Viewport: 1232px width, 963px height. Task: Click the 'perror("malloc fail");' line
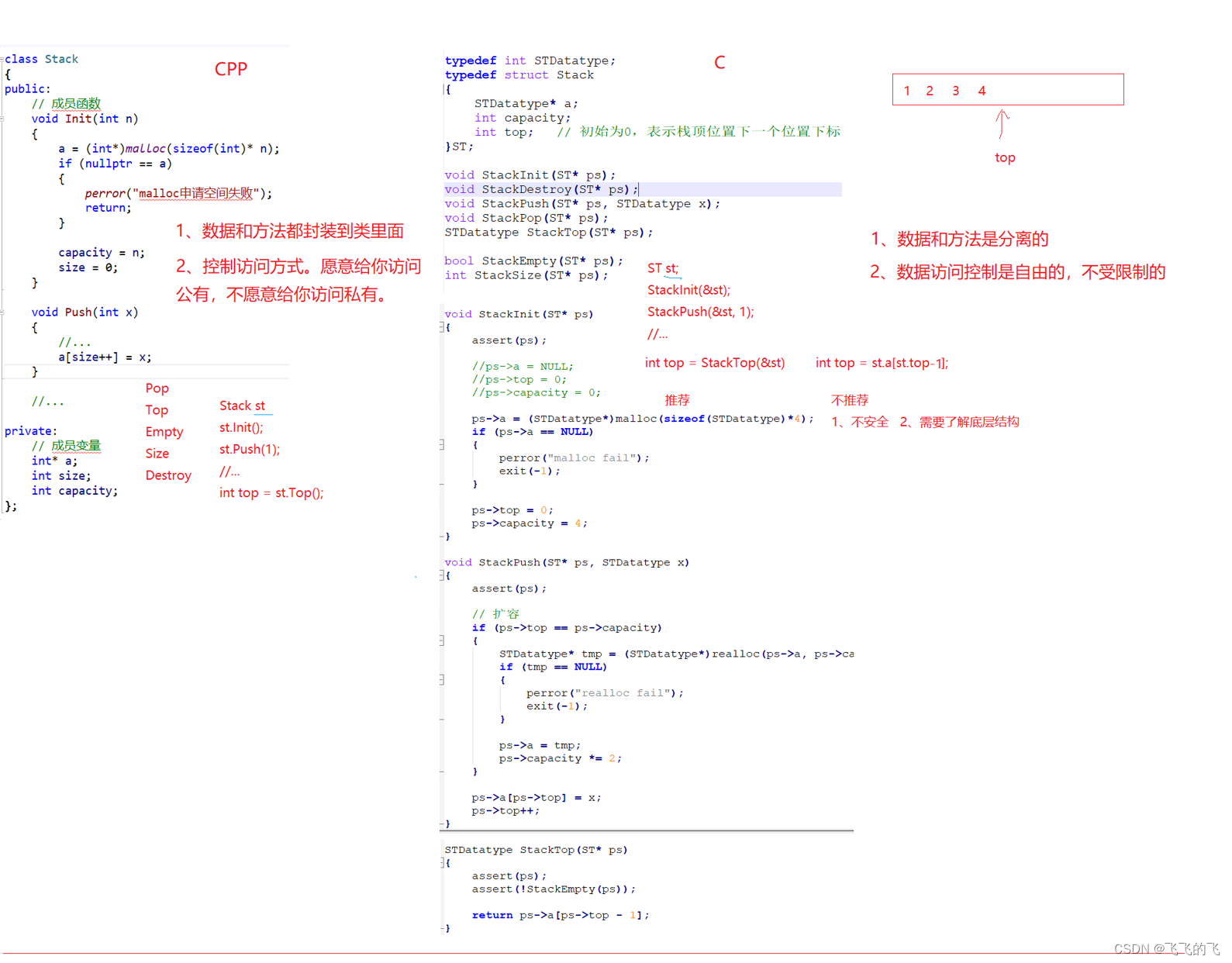(x=574, y=458)
